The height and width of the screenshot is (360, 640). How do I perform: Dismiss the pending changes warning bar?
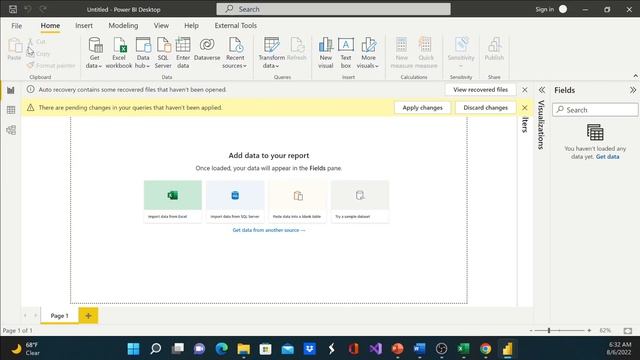tap(525, 108)
